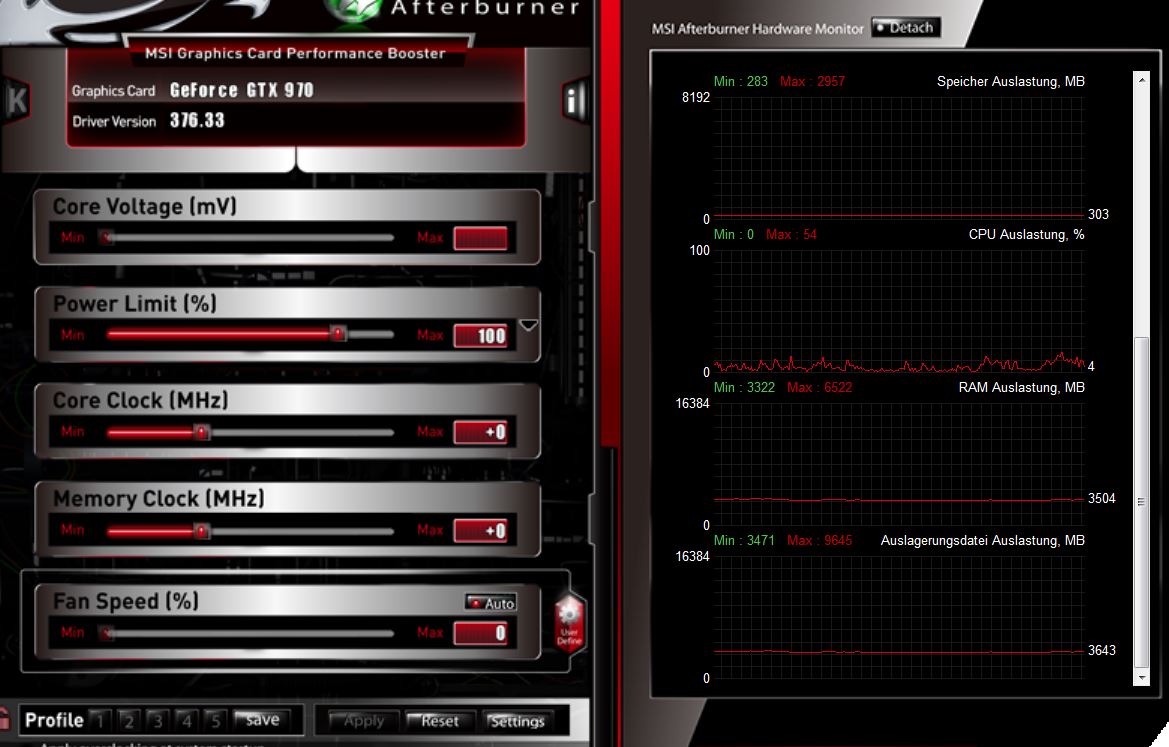Image resolution: width=1169 pixels, height=747 pixels.
Task: Click the Core Clock slider handle
Action: [201, 432]
